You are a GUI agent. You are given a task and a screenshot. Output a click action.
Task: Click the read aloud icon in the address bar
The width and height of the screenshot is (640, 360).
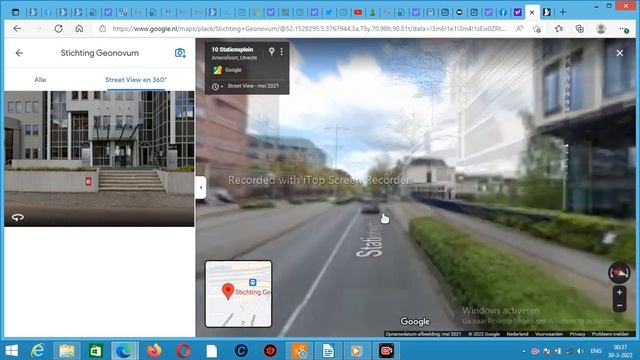pos(520,29)
